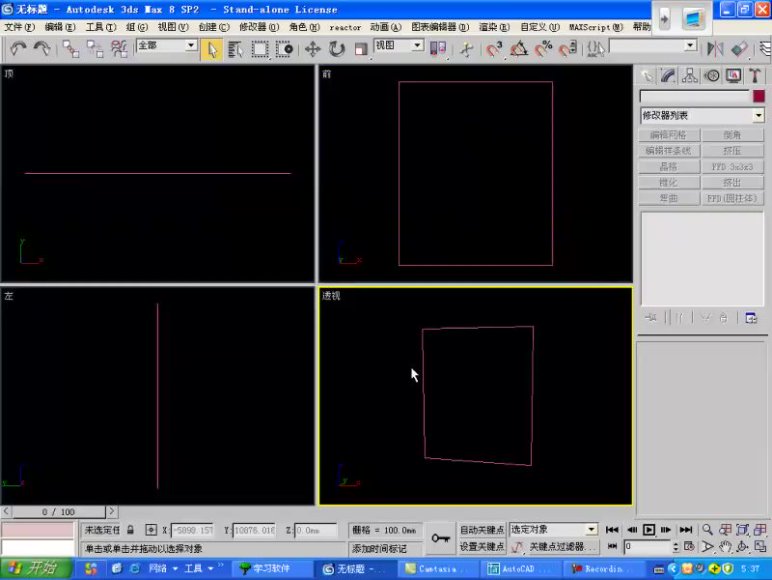Open the Utilities hammer panel tab
This screenshot has width=772, height=580.
click(x=755, y=75)
